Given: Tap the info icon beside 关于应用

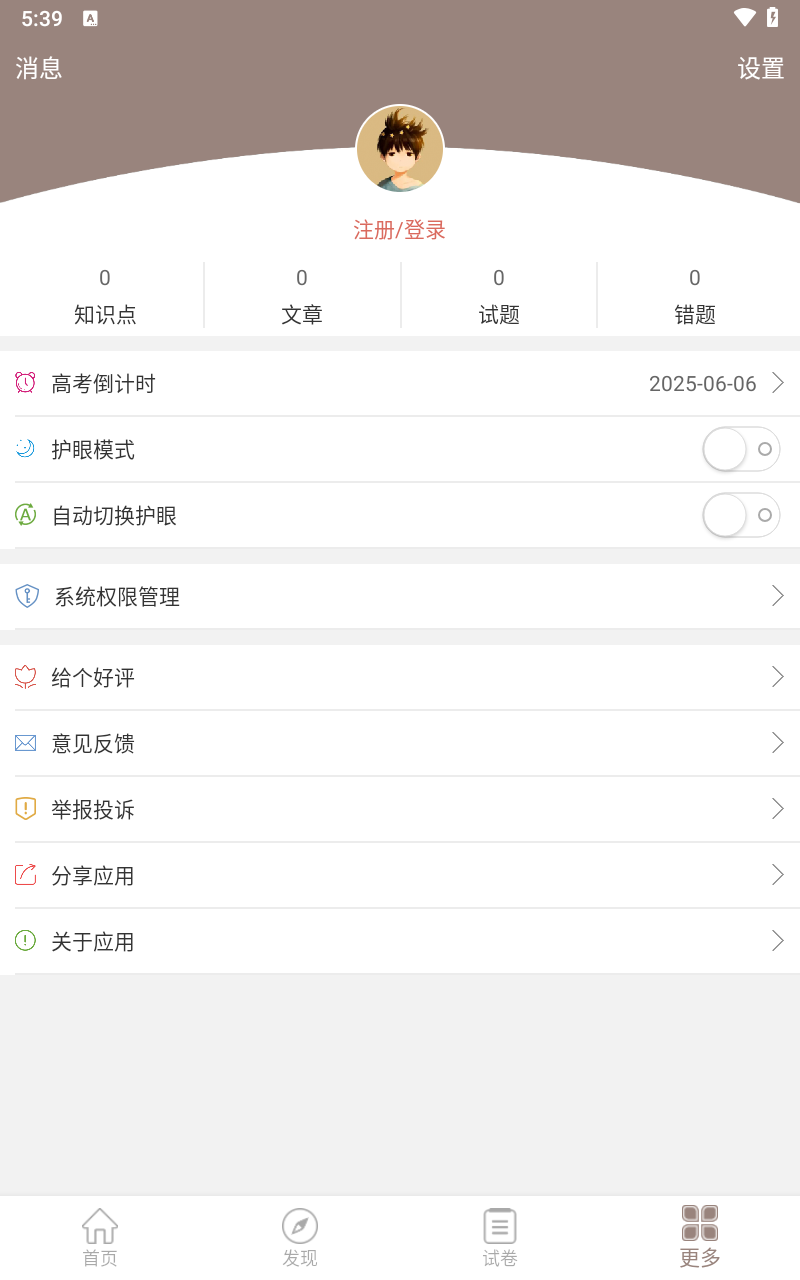Looking at the screenshot, I should (25, 941).
